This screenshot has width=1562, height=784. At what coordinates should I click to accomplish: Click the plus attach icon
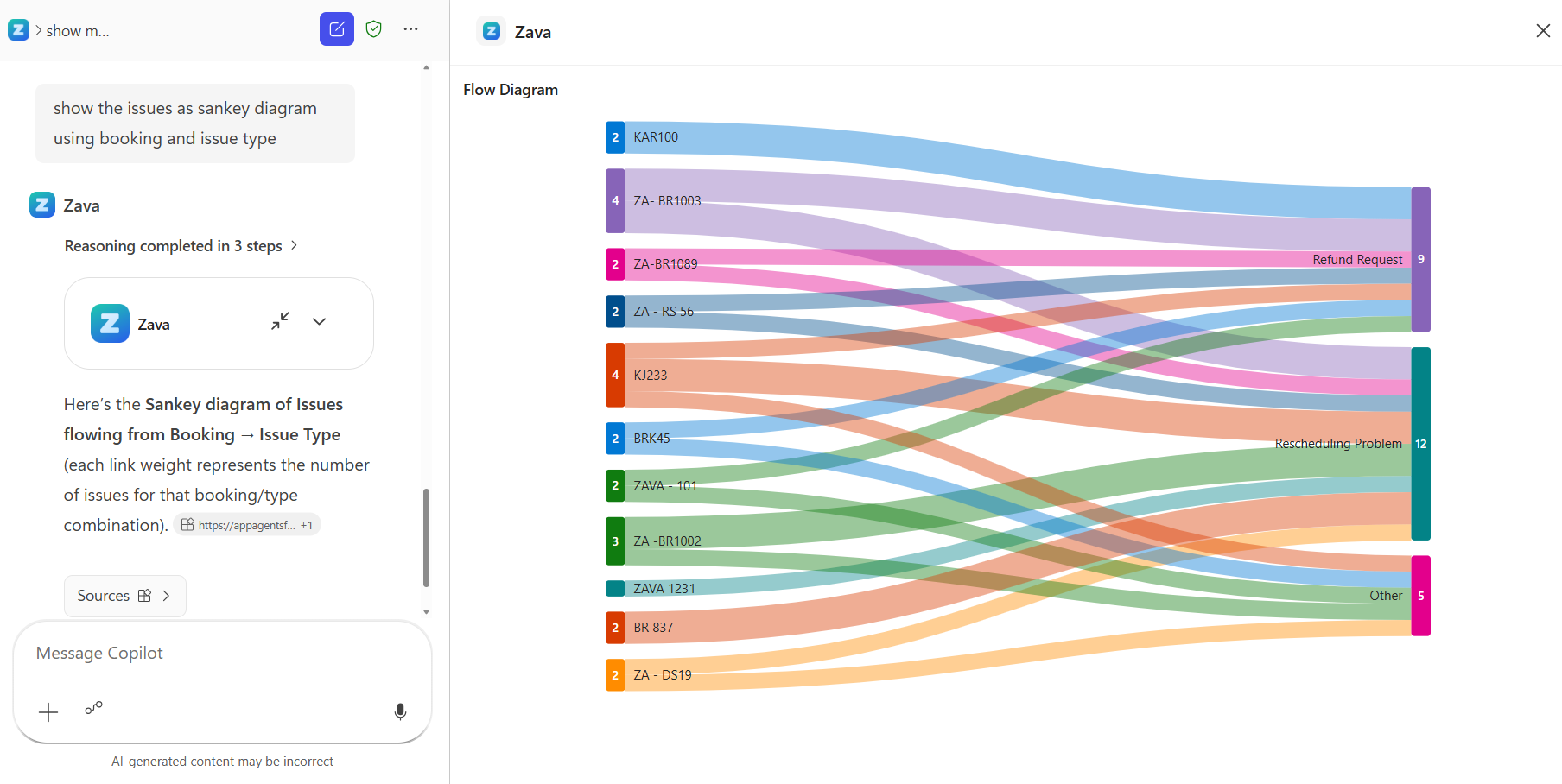48,711
